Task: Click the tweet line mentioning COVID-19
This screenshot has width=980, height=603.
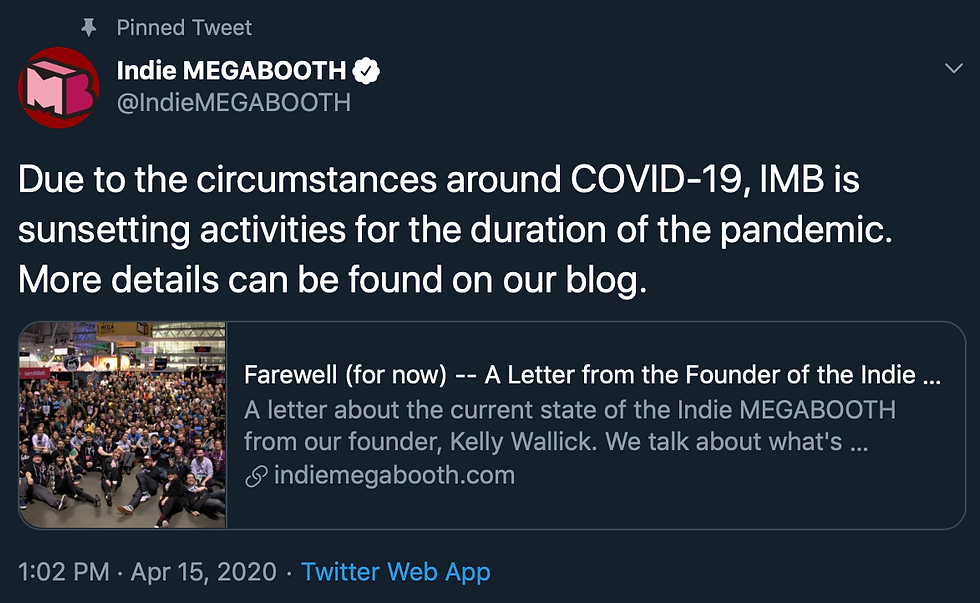Action: [439, 181]
